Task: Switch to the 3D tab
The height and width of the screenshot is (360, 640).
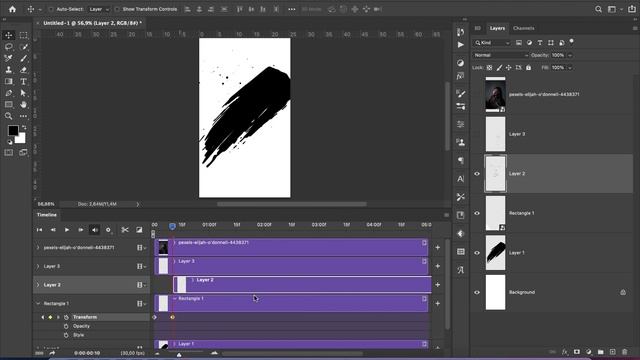Action: click(478, 28)
